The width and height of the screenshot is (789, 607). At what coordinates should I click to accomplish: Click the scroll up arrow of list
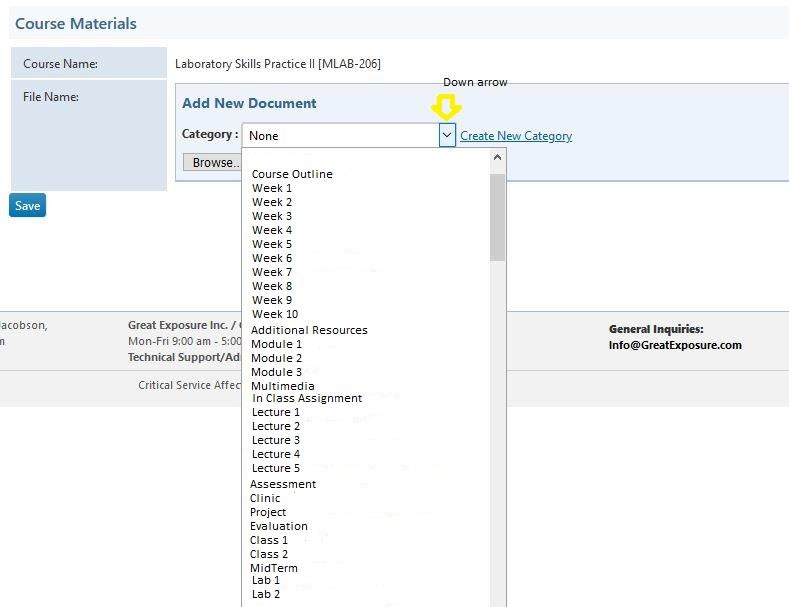click(x=497, y=157)
